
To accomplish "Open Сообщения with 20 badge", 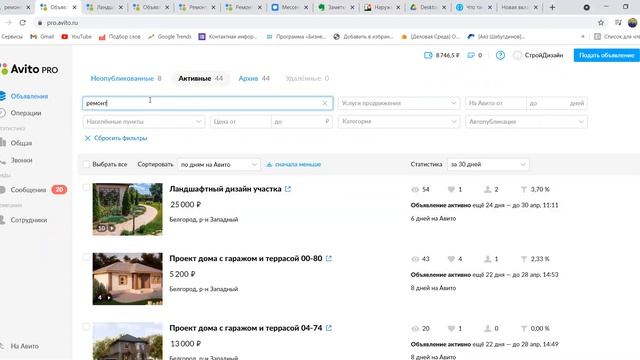I will point(33,190).
